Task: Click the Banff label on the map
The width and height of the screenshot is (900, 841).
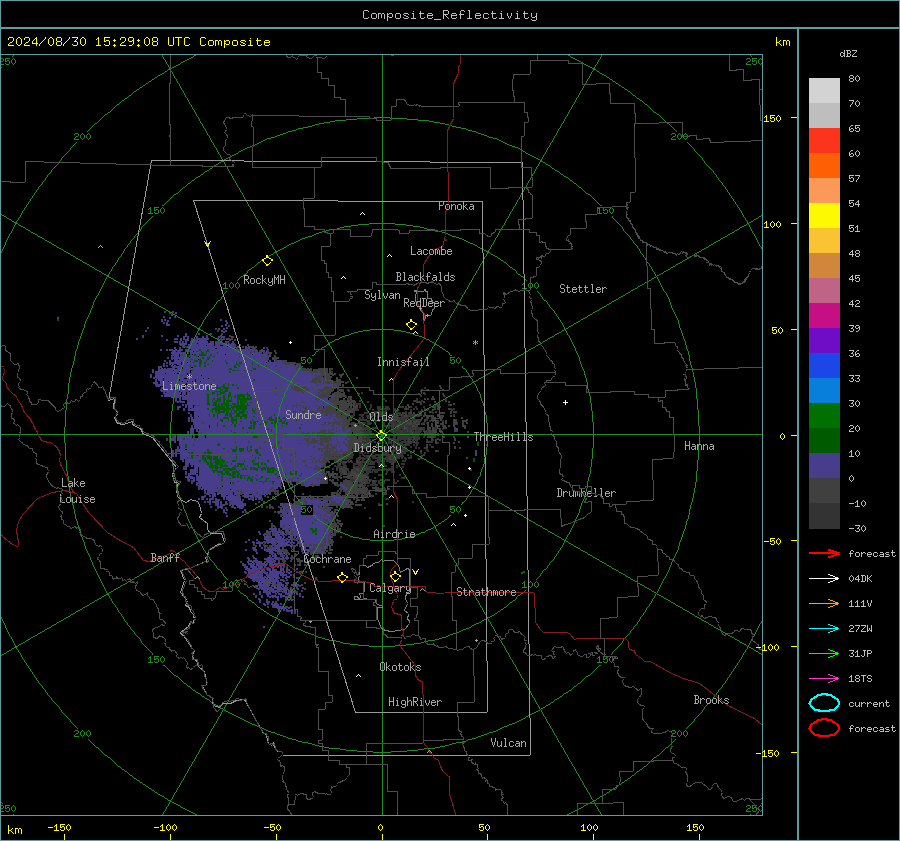Action: (x=165, y=557)
